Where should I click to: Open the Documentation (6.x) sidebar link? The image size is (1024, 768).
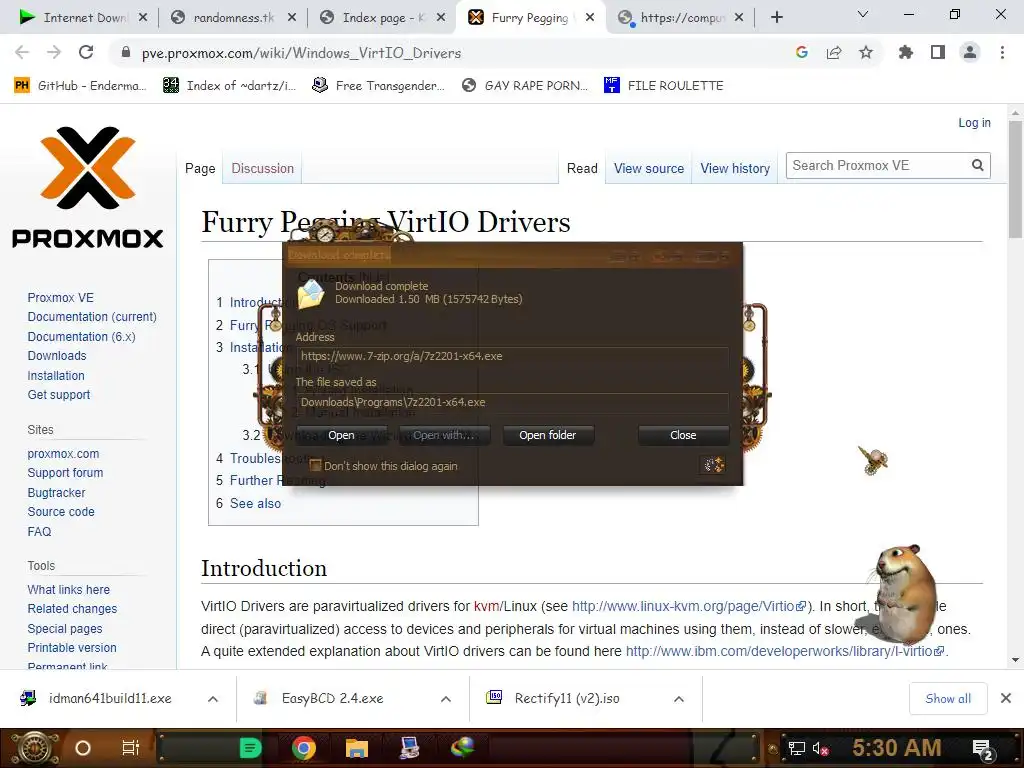(82, 336)
